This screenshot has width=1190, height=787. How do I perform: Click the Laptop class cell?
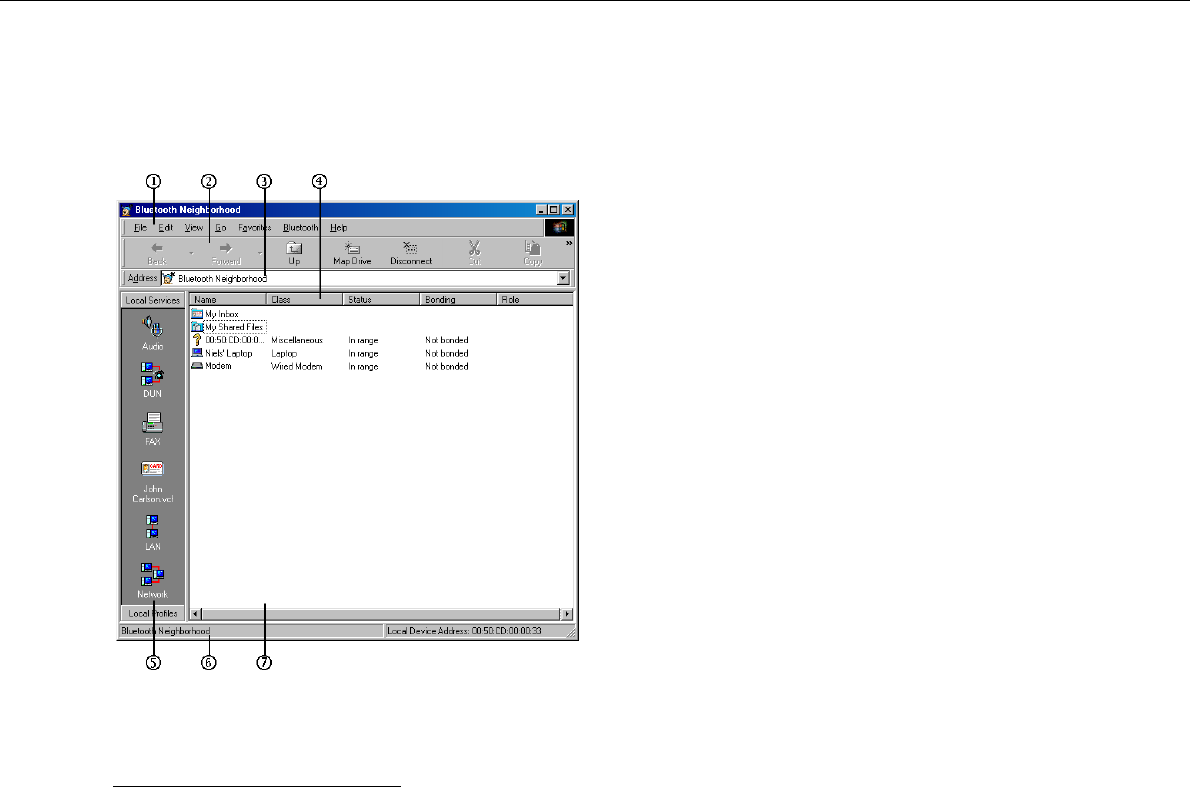[284, 354]
